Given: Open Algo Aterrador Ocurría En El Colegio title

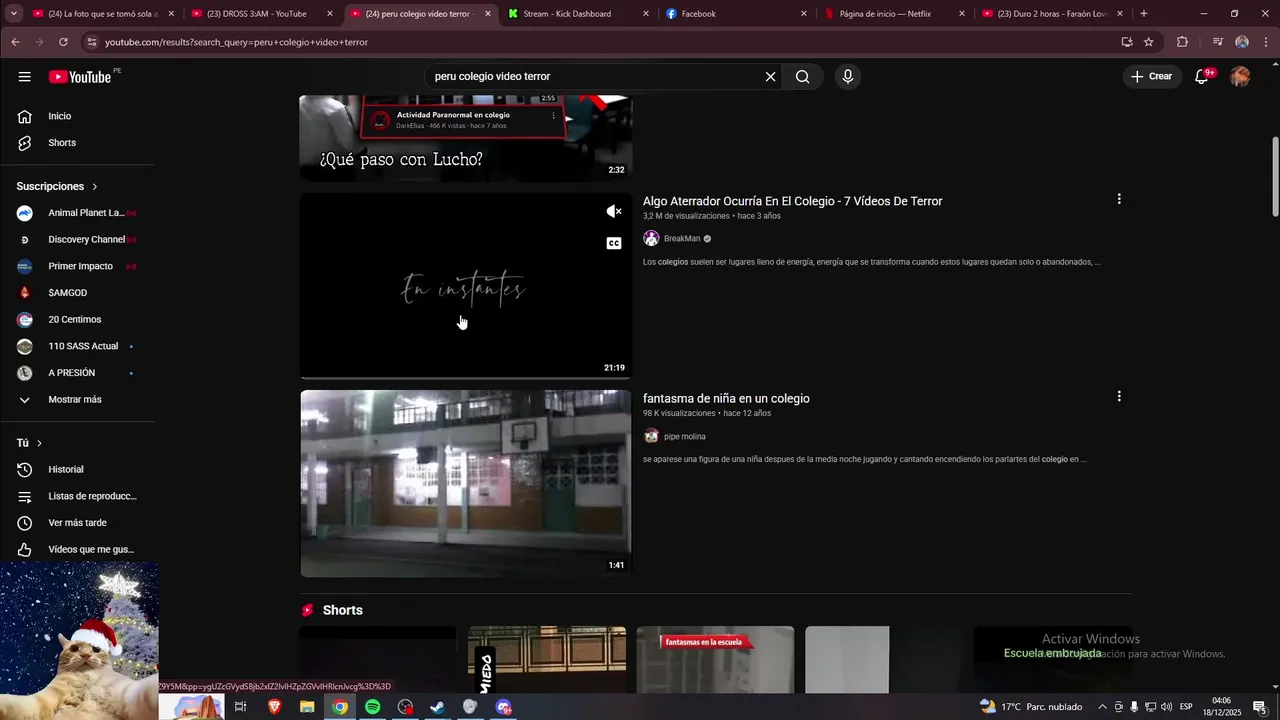Looking at the screenshot, I should pyautogui.click(x=792, y=201).
